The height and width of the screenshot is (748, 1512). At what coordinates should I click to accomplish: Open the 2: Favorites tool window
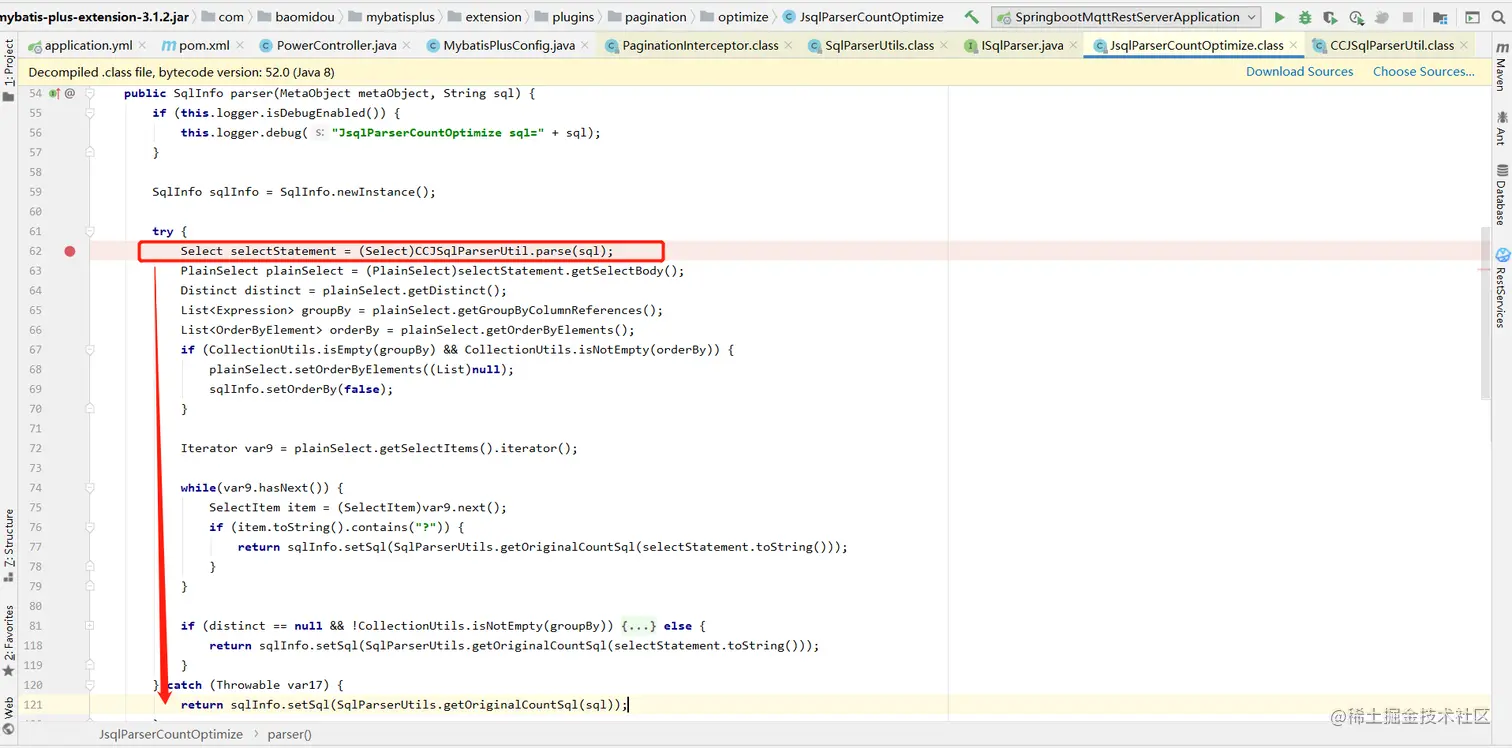coord(9,640)
